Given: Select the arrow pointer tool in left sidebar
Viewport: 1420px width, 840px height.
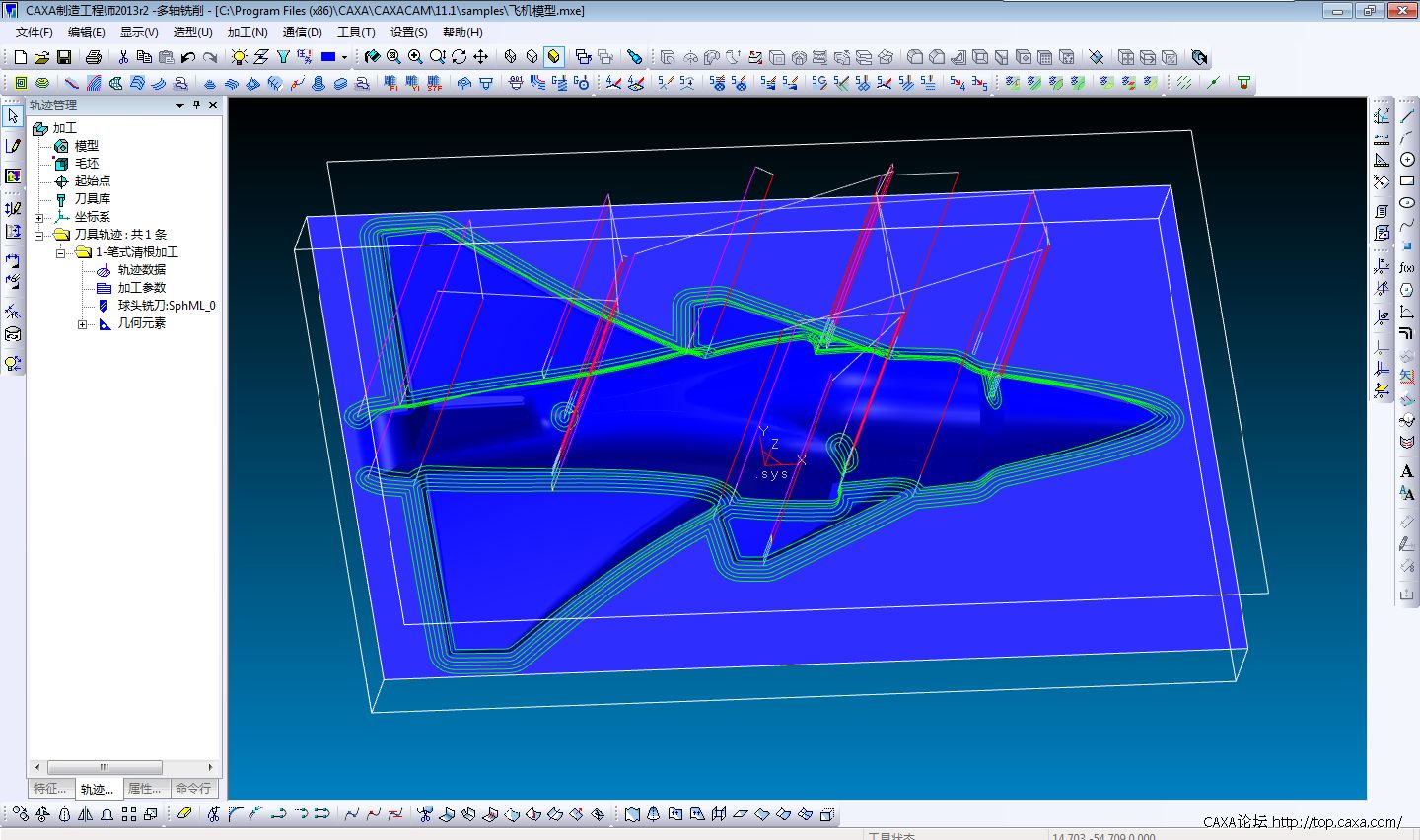Looking at the screenshot, I should 13,116.
